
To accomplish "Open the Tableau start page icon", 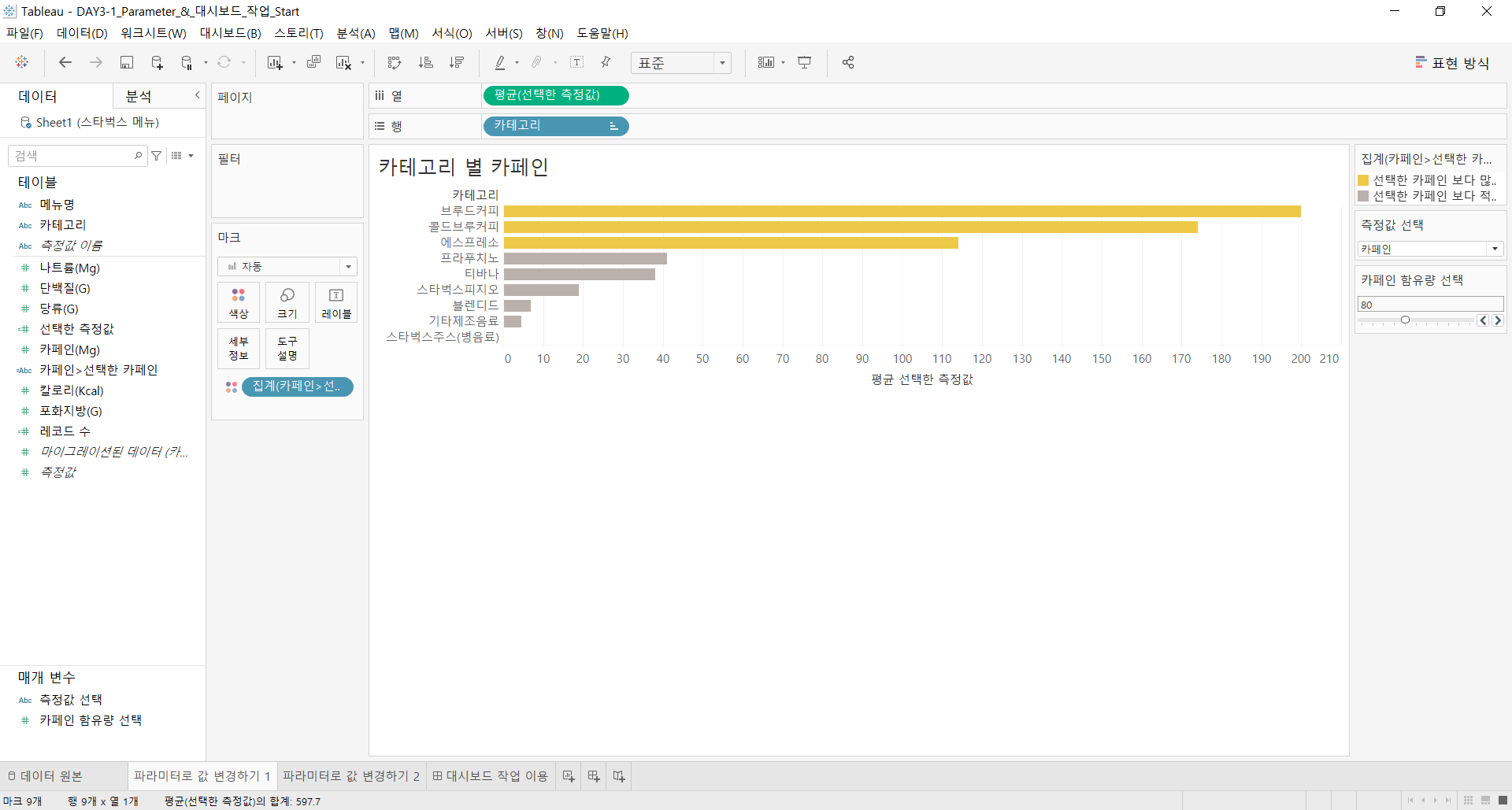I will pyautogui.click(x=22, y=62).
